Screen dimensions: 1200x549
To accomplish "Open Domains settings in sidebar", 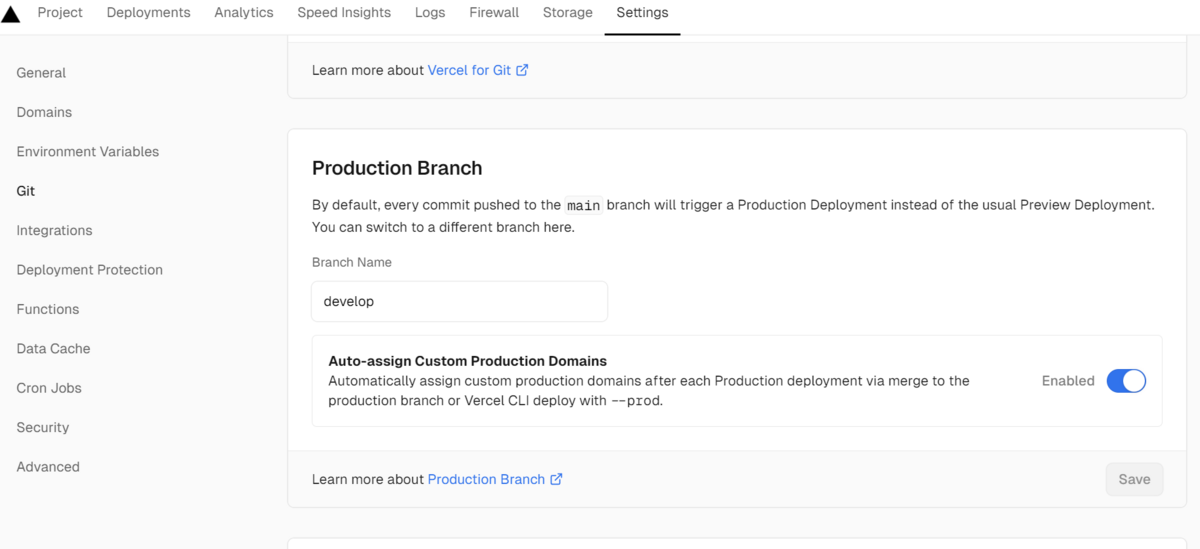I will click(44, 112).
